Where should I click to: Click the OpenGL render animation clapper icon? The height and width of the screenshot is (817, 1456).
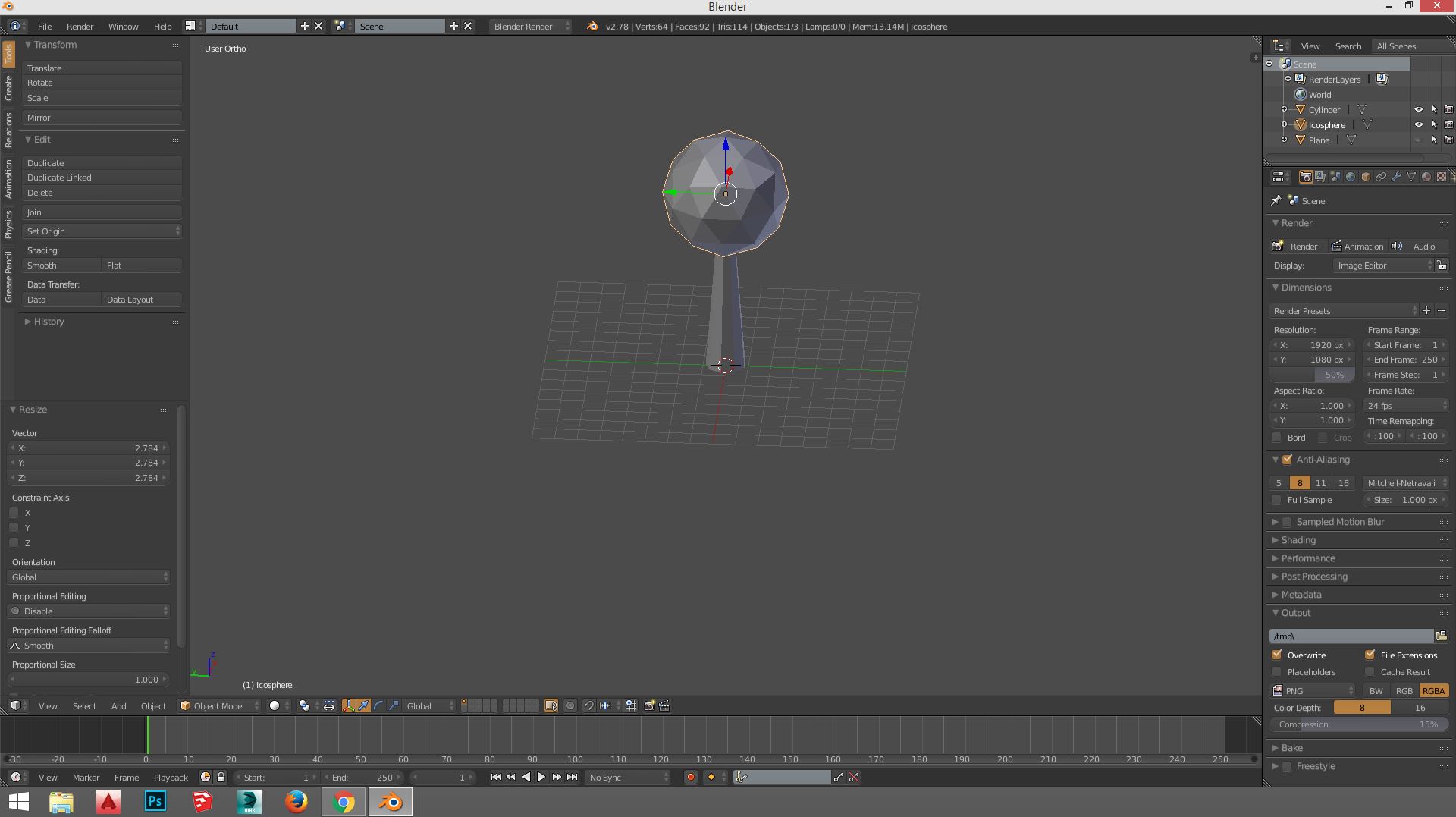click(664, 705)
